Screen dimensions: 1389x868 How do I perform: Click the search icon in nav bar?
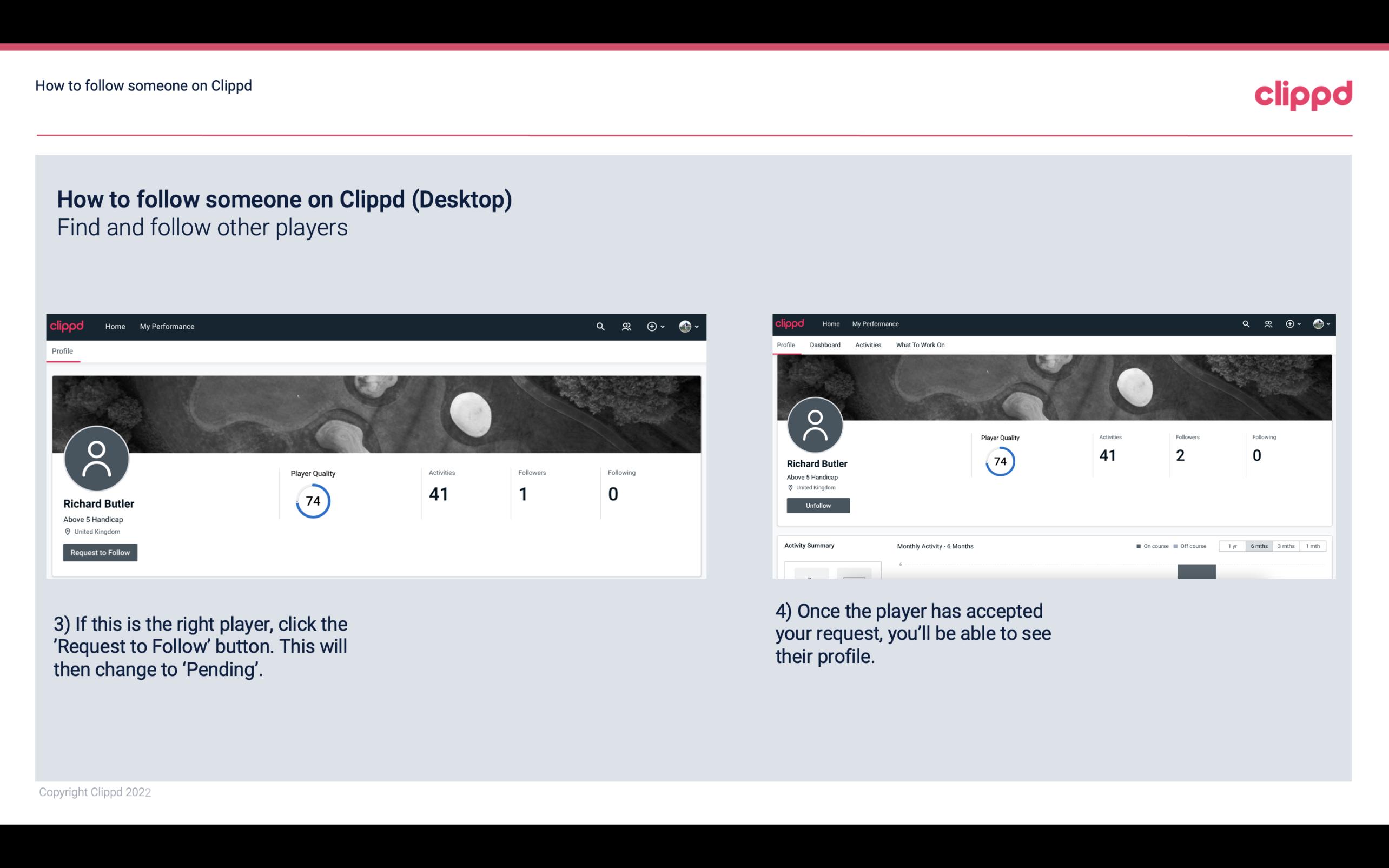[600, 326]
